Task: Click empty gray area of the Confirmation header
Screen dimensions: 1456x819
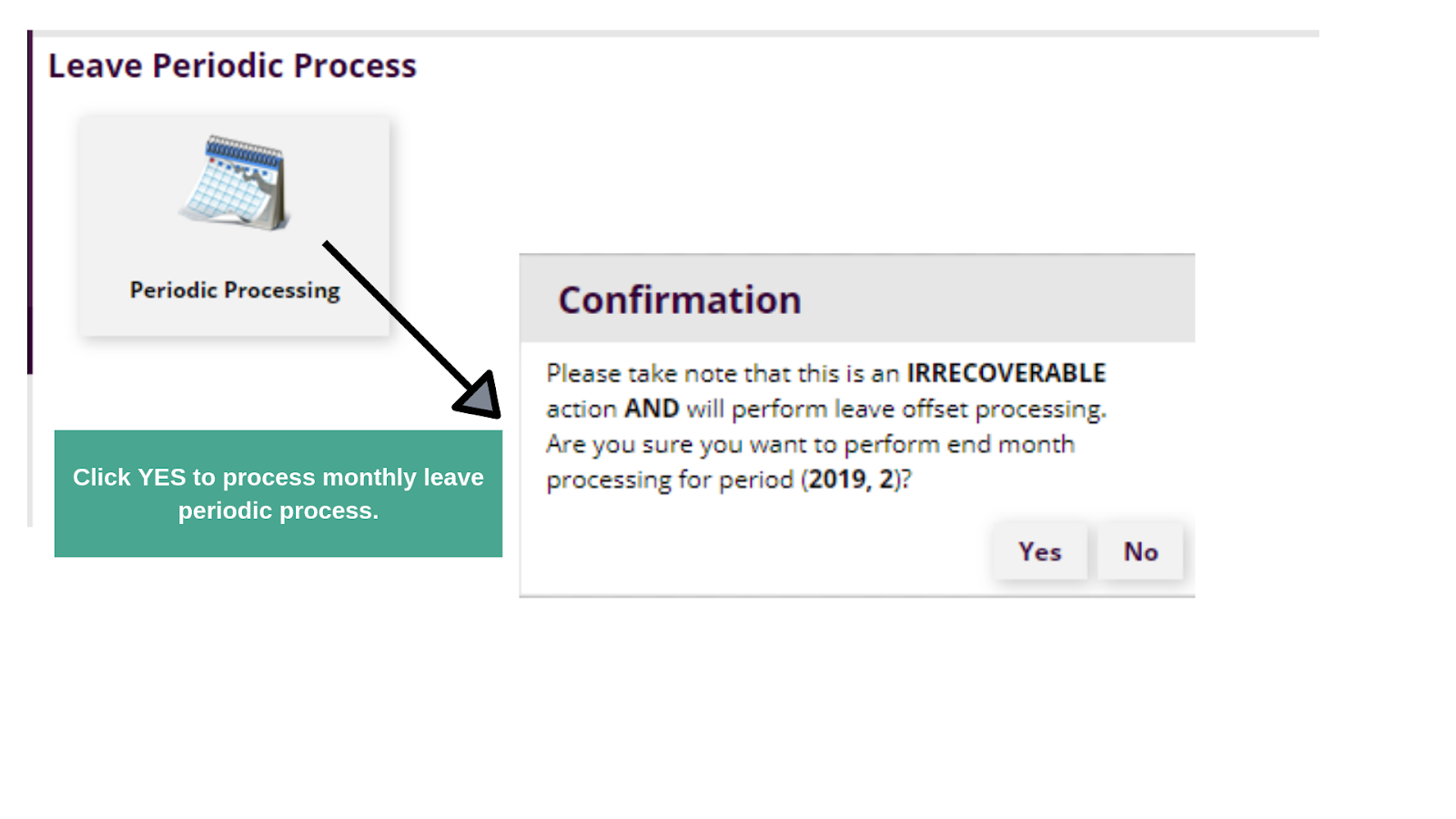Action: [x=1001, y=298]
